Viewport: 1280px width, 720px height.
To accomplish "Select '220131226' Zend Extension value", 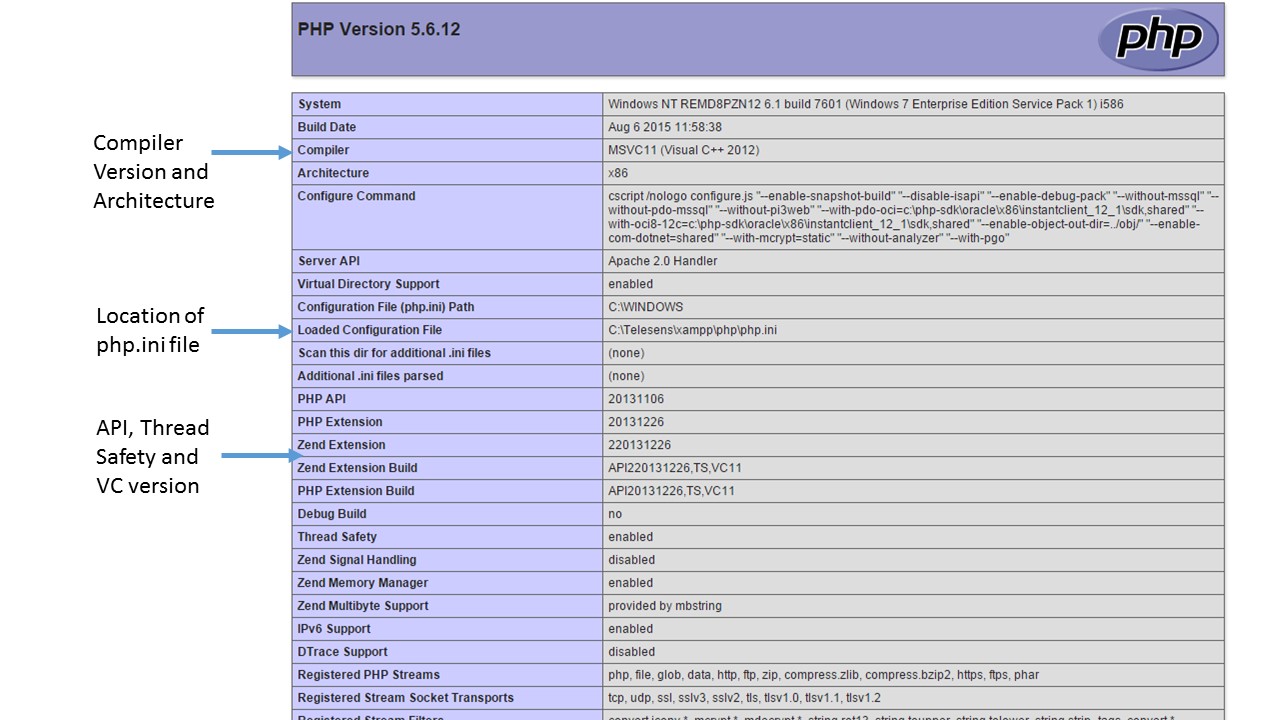I will pos(640,445).
